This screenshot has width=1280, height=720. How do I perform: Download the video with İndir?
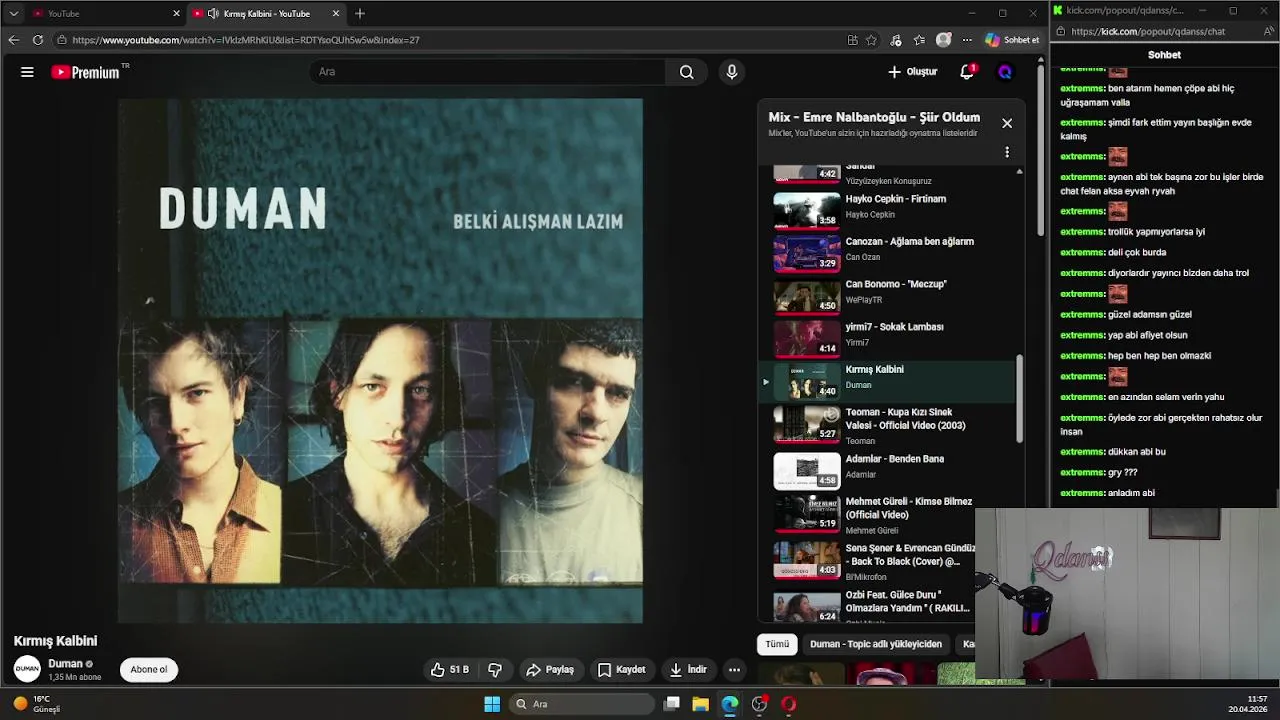[x=688, y=670]
